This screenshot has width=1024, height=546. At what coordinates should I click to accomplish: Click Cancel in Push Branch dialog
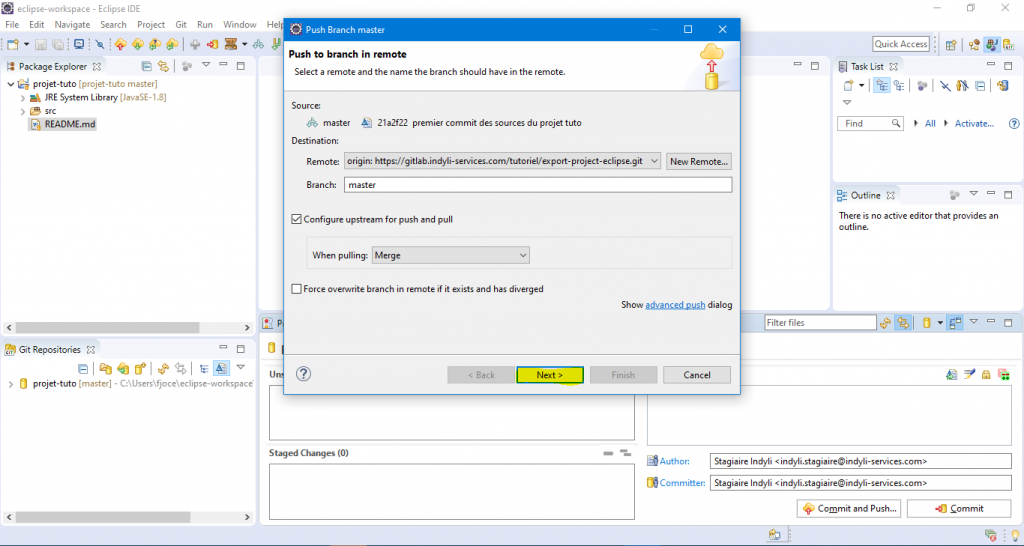point(697,375)
